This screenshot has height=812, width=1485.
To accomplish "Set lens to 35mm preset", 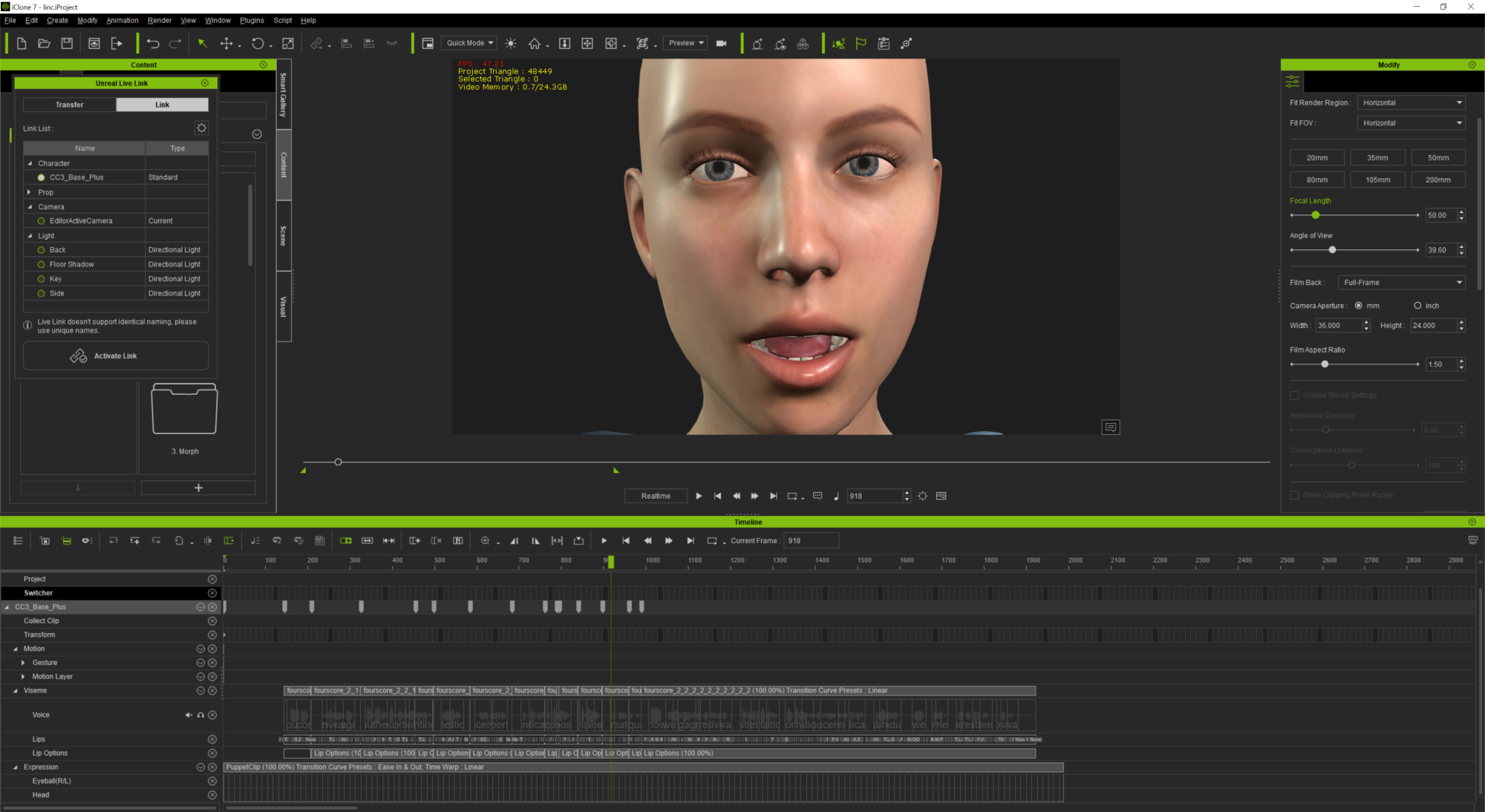I will click(1377, 158).
